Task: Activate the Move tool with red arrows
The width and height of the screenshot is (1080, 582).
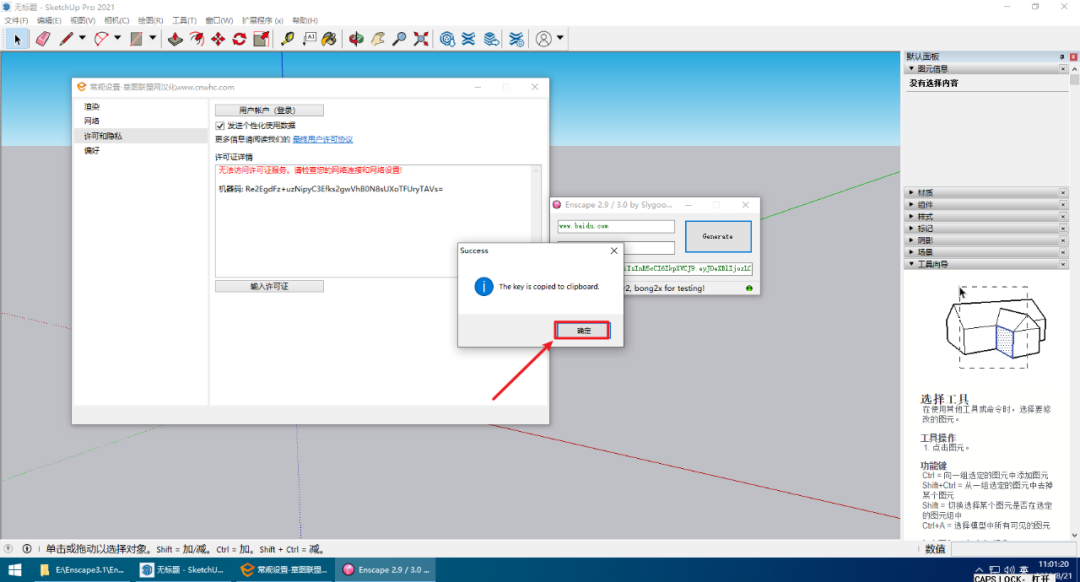Action: (218, 39)
